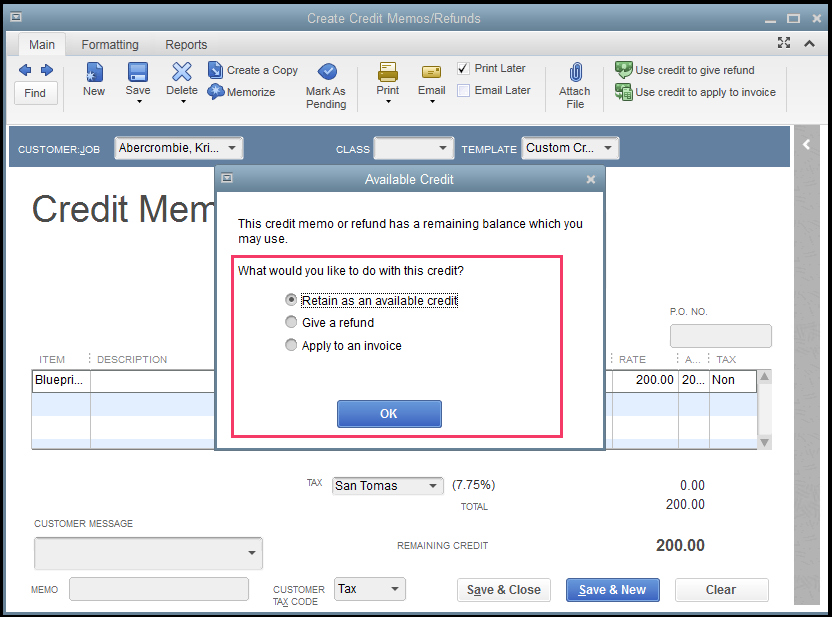832x617 pixels.
Task: Click the Print printer icon
Action: (388, 72)
